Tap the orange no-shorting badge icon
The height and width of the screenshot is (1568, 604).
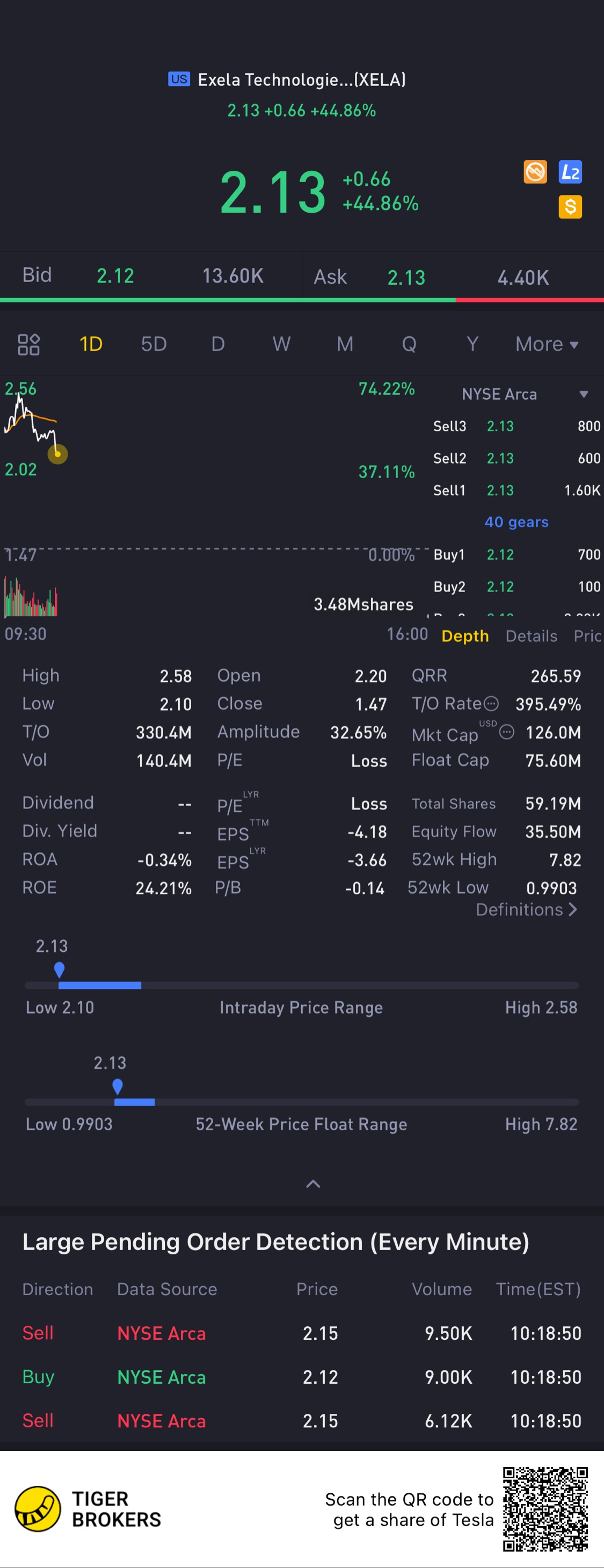[x=535, y=172]
